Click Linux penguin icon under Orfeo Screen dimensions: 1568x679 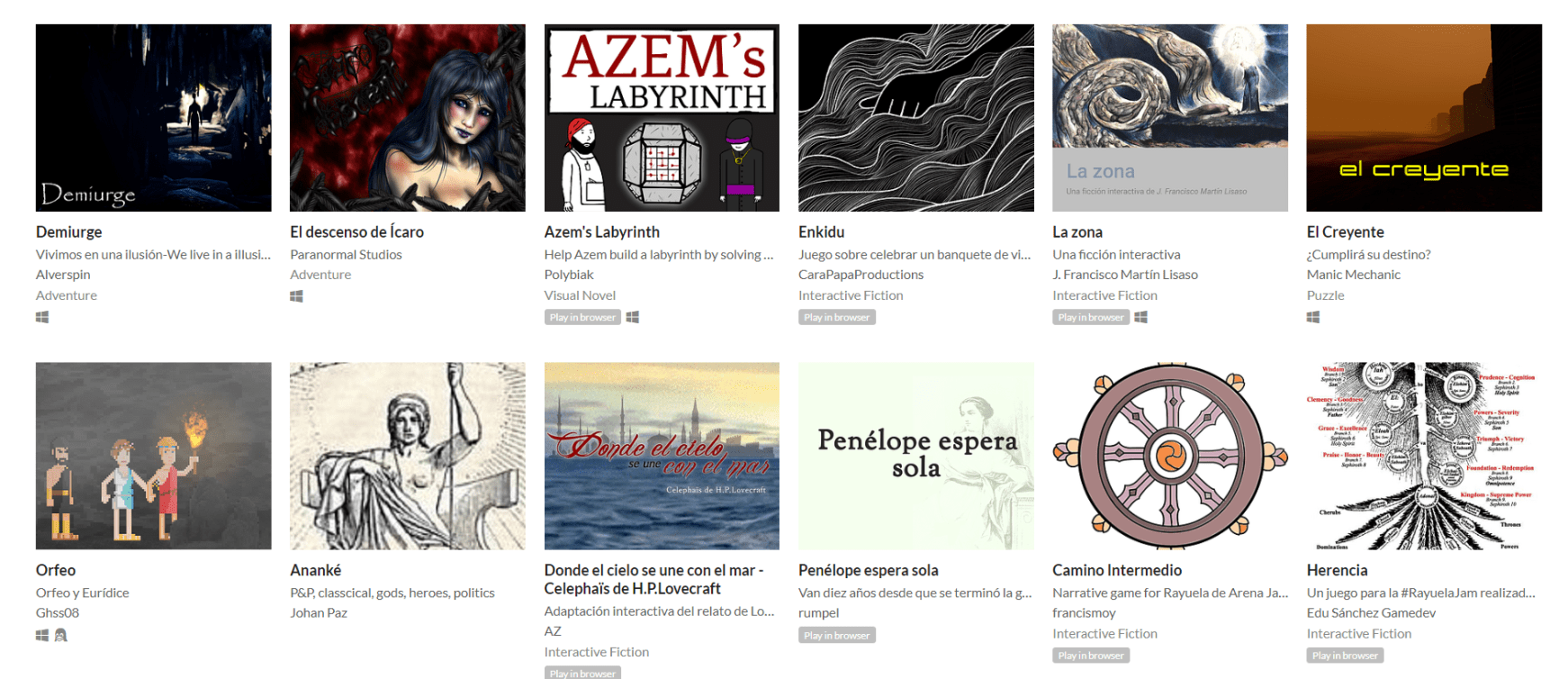coord(61,635)
